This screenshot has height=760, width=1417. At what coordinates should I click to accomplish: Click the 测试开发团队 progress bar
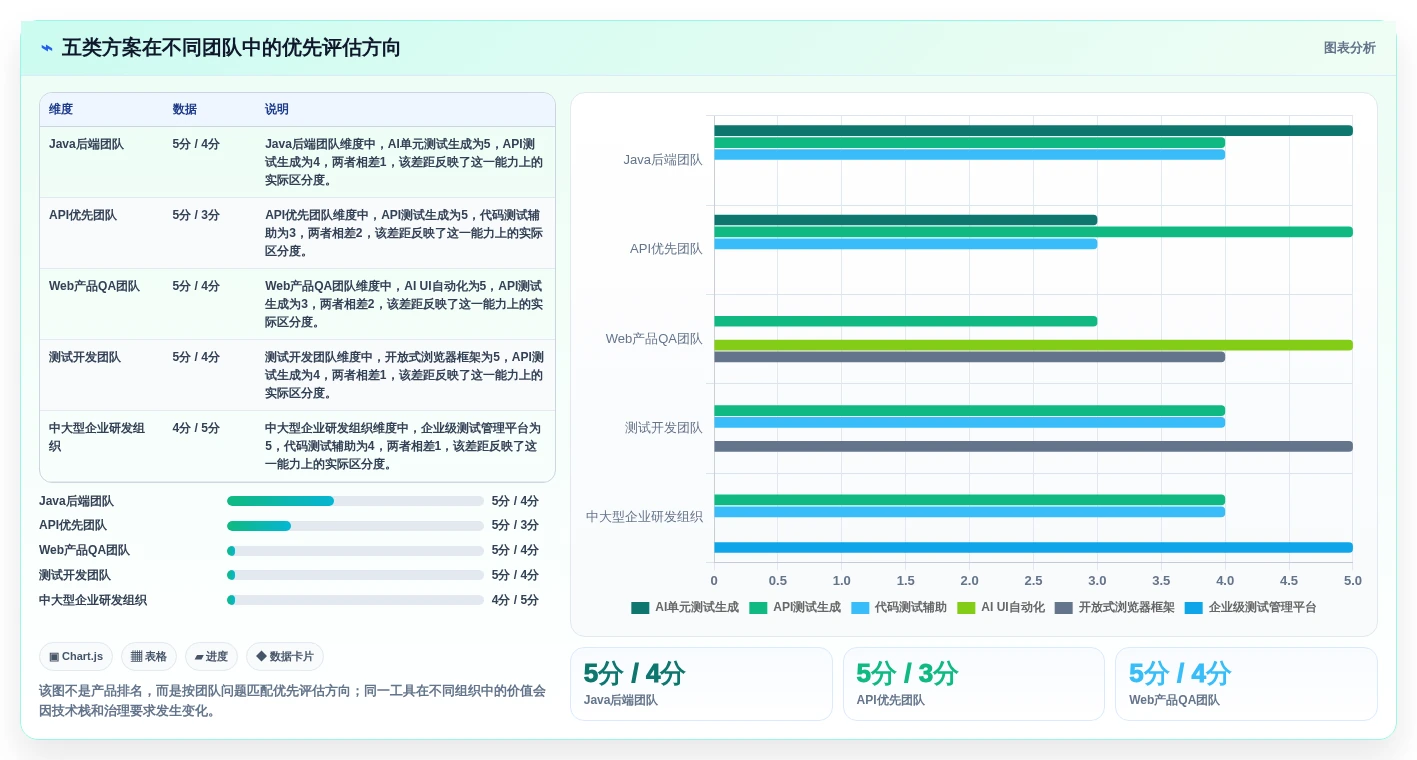[x=355, y=575]
